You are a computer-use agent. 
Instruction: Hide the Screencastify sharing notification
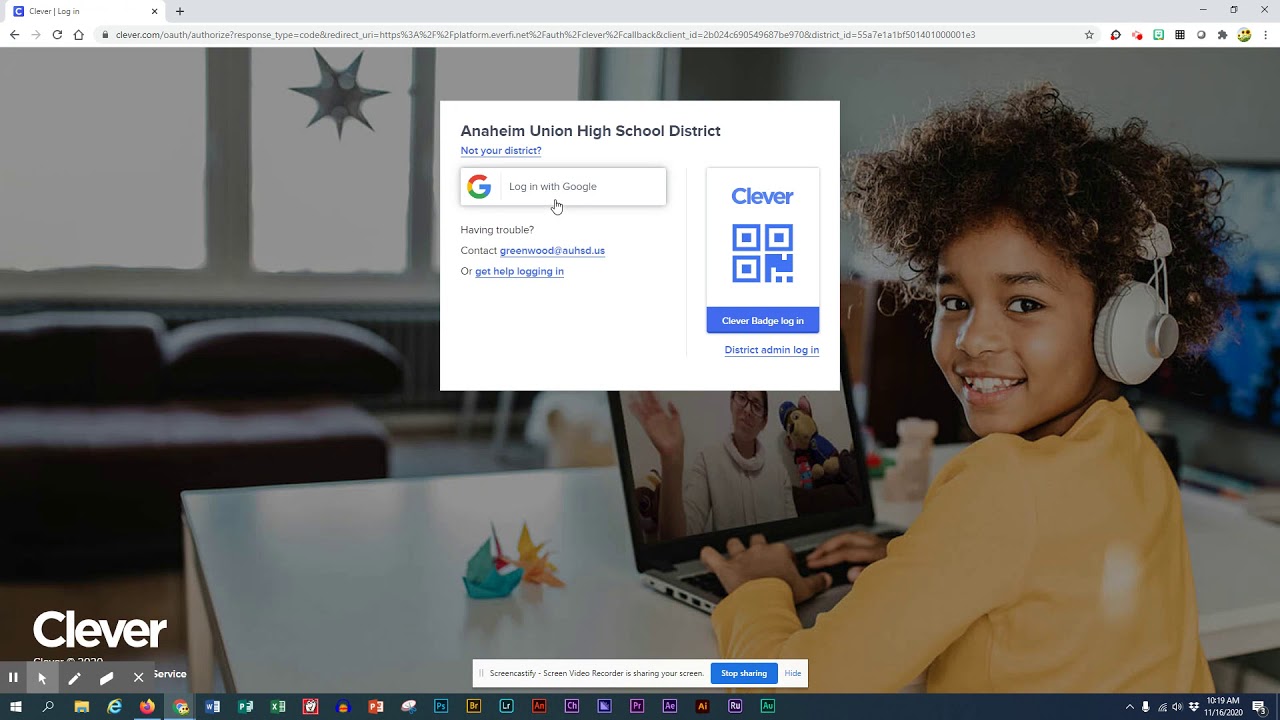[x=793, y=673]
